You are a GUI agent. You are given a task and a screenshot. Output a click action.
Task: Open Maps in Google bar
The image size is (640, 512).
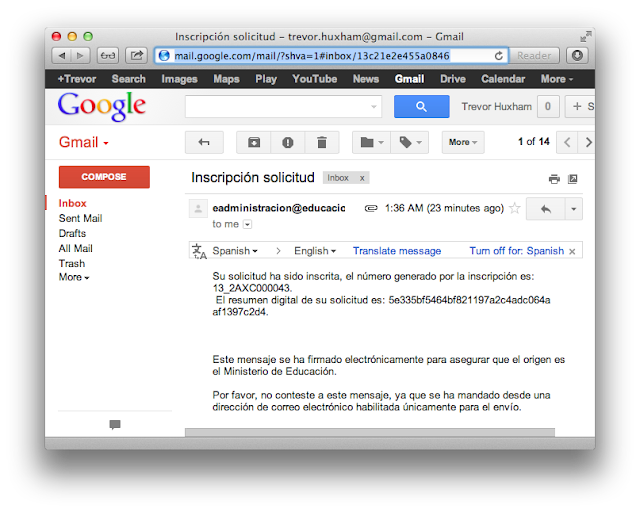tap(227, 79)
